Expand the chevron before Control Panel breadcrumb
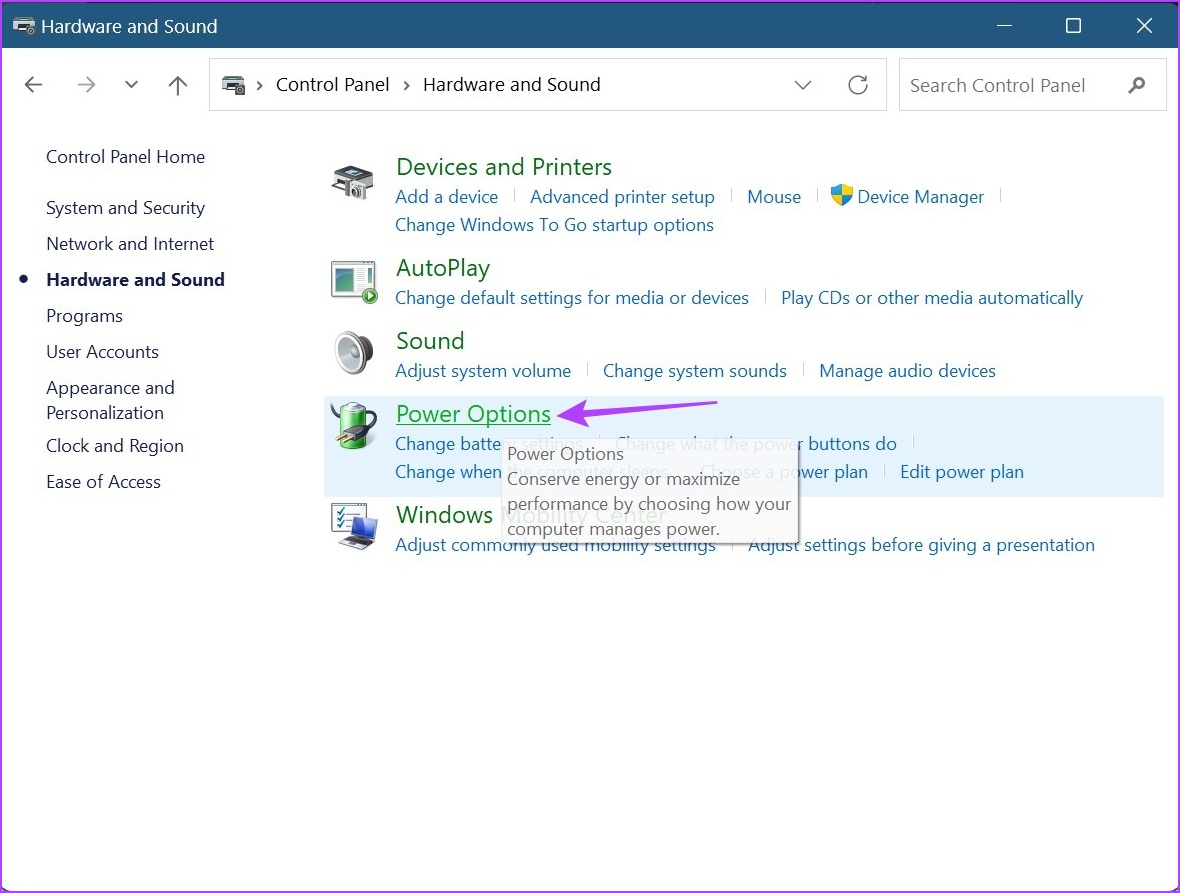The image size is (1180, 893). [x=260, y=86]
